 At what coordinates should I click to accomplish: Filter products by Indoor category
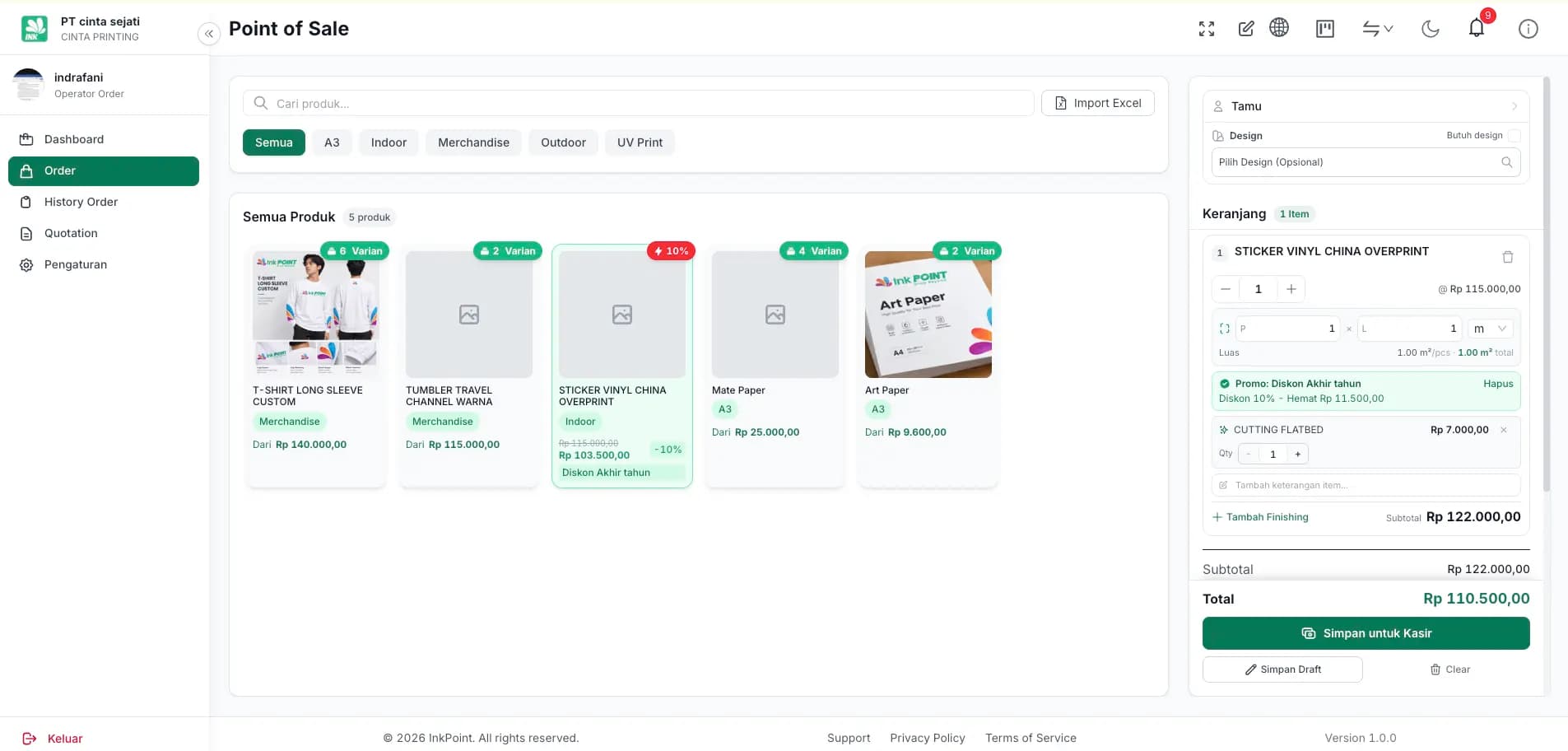click(389, 142)
